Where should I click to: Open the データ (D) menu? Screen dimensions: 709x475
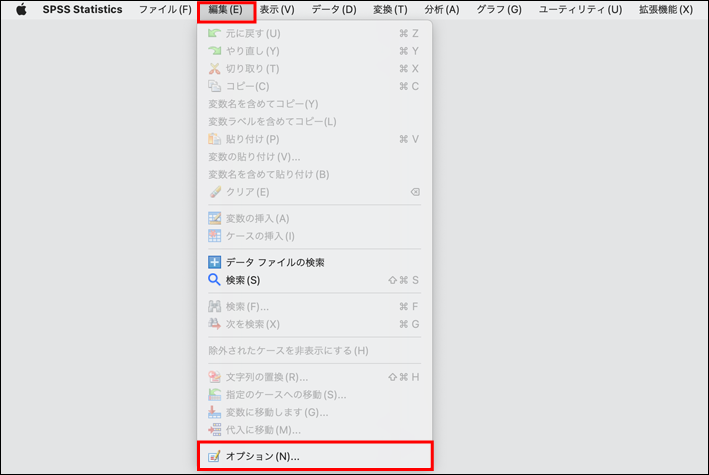coord(334,10)
